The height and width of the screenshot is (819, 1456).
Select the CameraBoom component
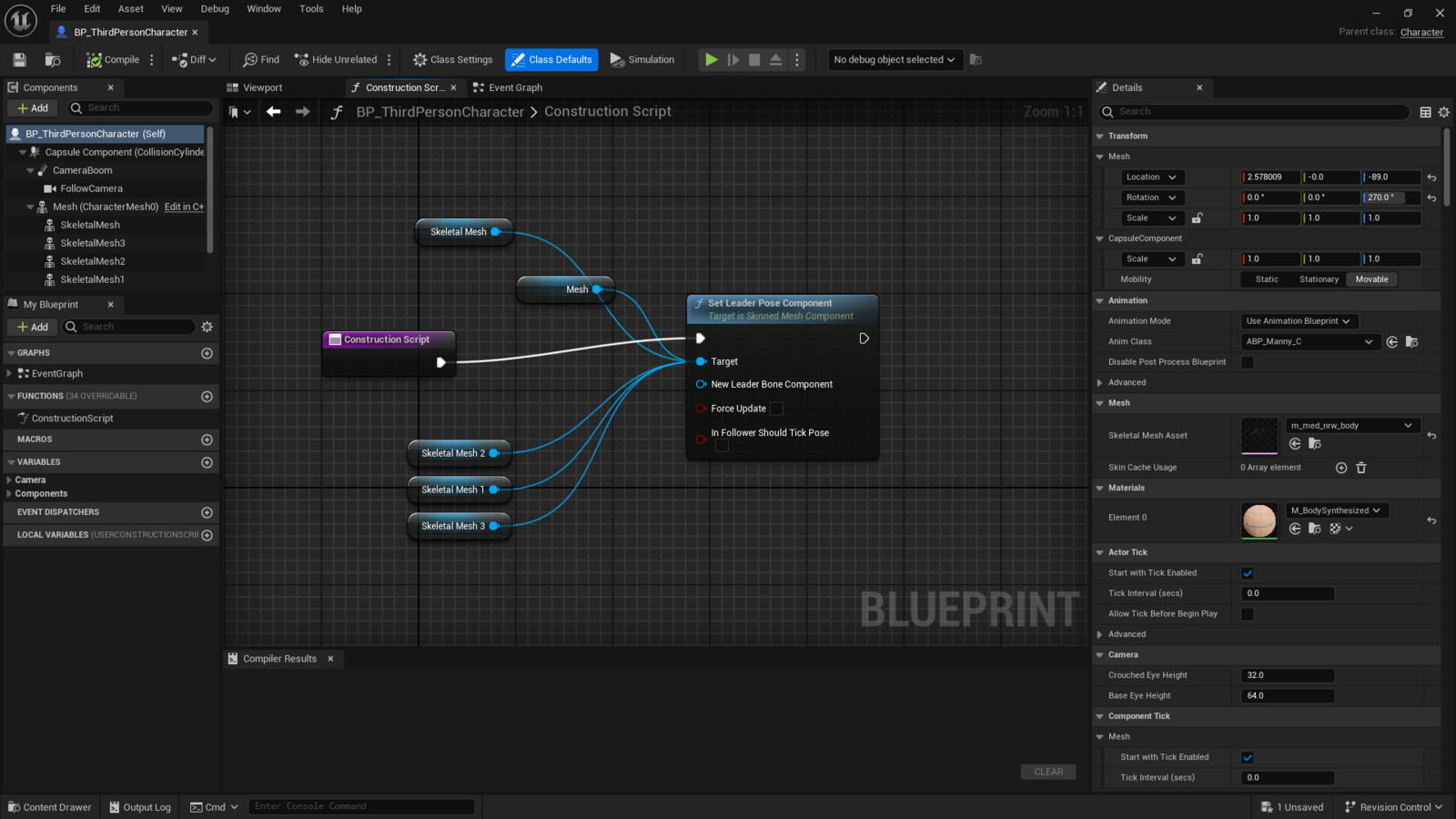click(83, 170)
